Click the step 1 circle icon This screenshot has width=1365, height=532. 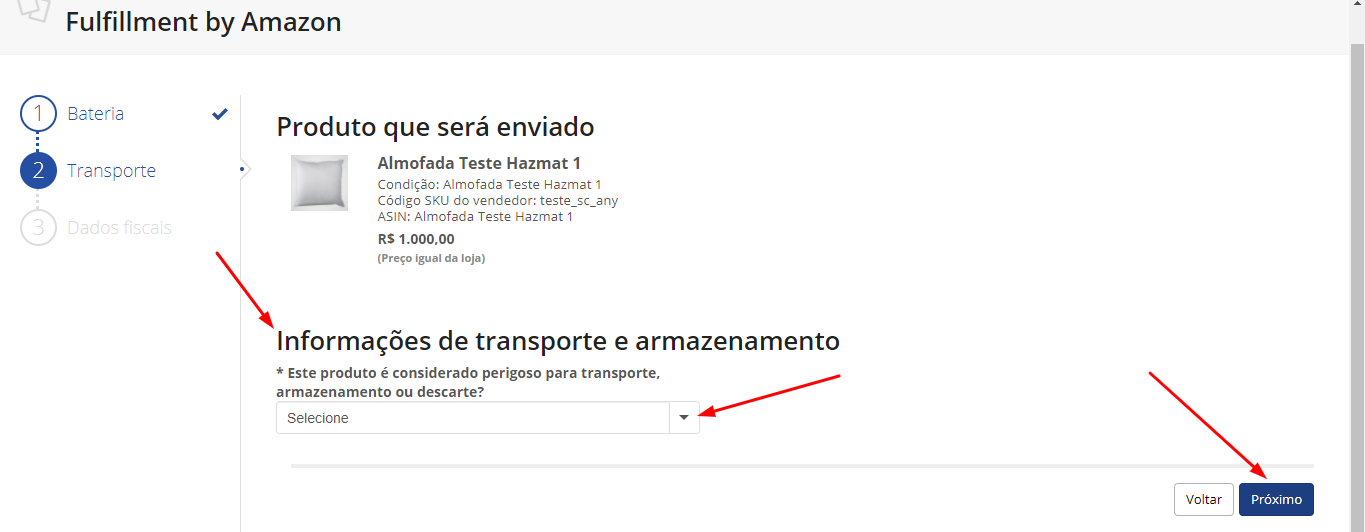[38, 114]
